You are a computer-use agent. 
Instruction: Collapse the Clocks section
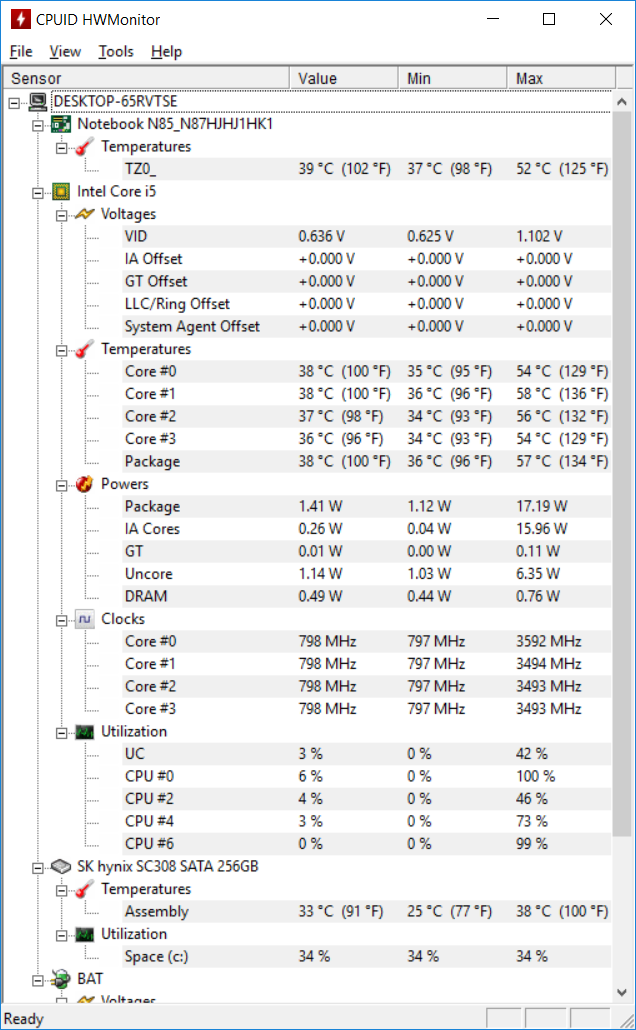62,620
